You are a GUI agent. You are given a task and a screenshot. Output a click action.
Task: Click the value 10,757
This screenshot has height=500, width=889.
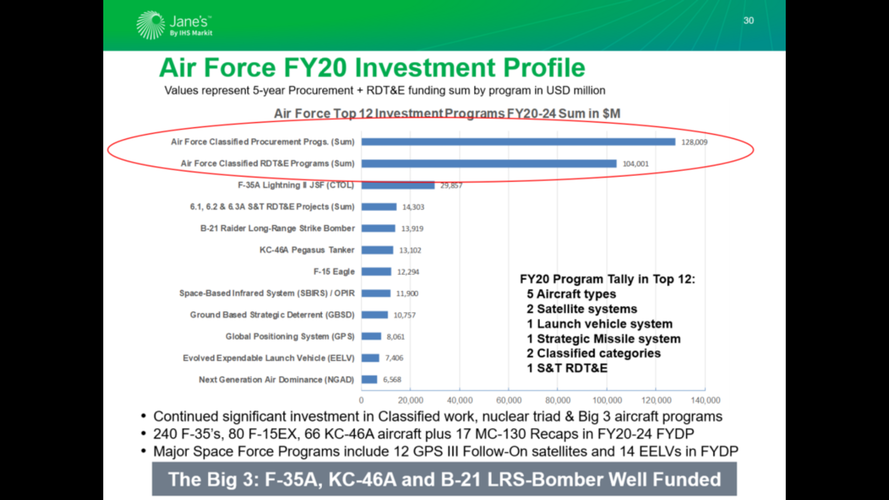coord(404,315)
